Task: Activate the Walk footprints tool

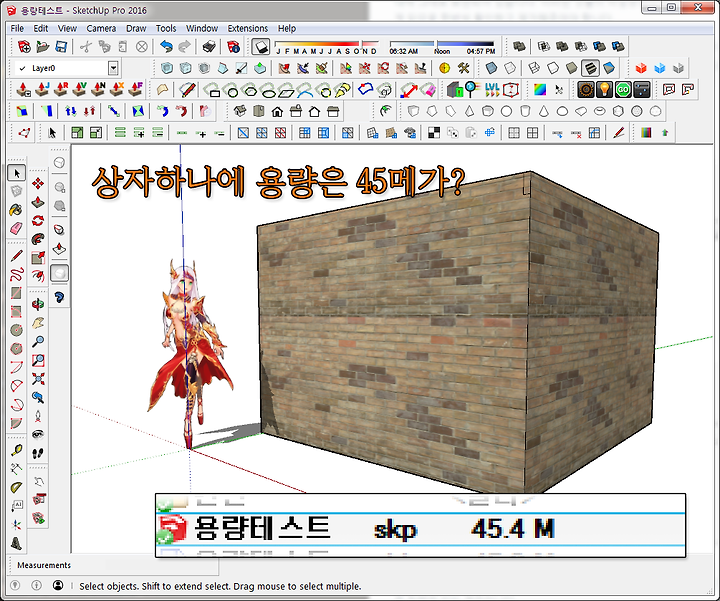Action: point(38,453)
